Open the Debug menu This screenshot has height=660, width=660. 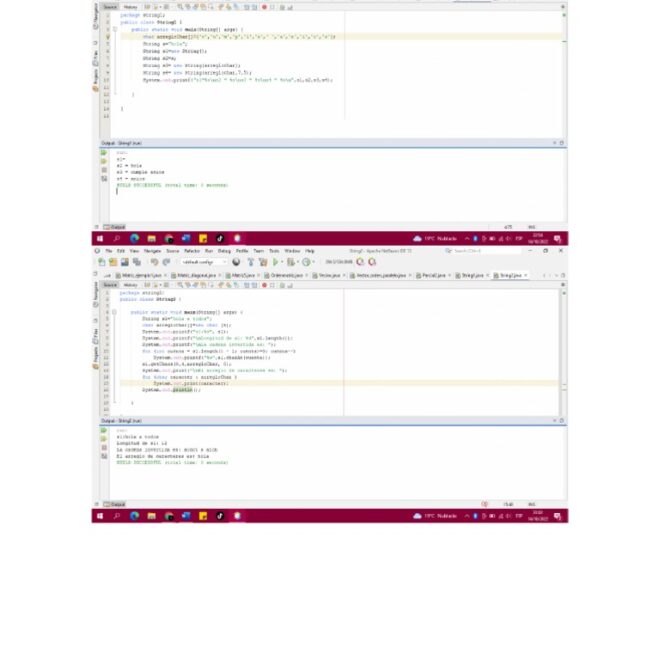click(x=224, y=251)
